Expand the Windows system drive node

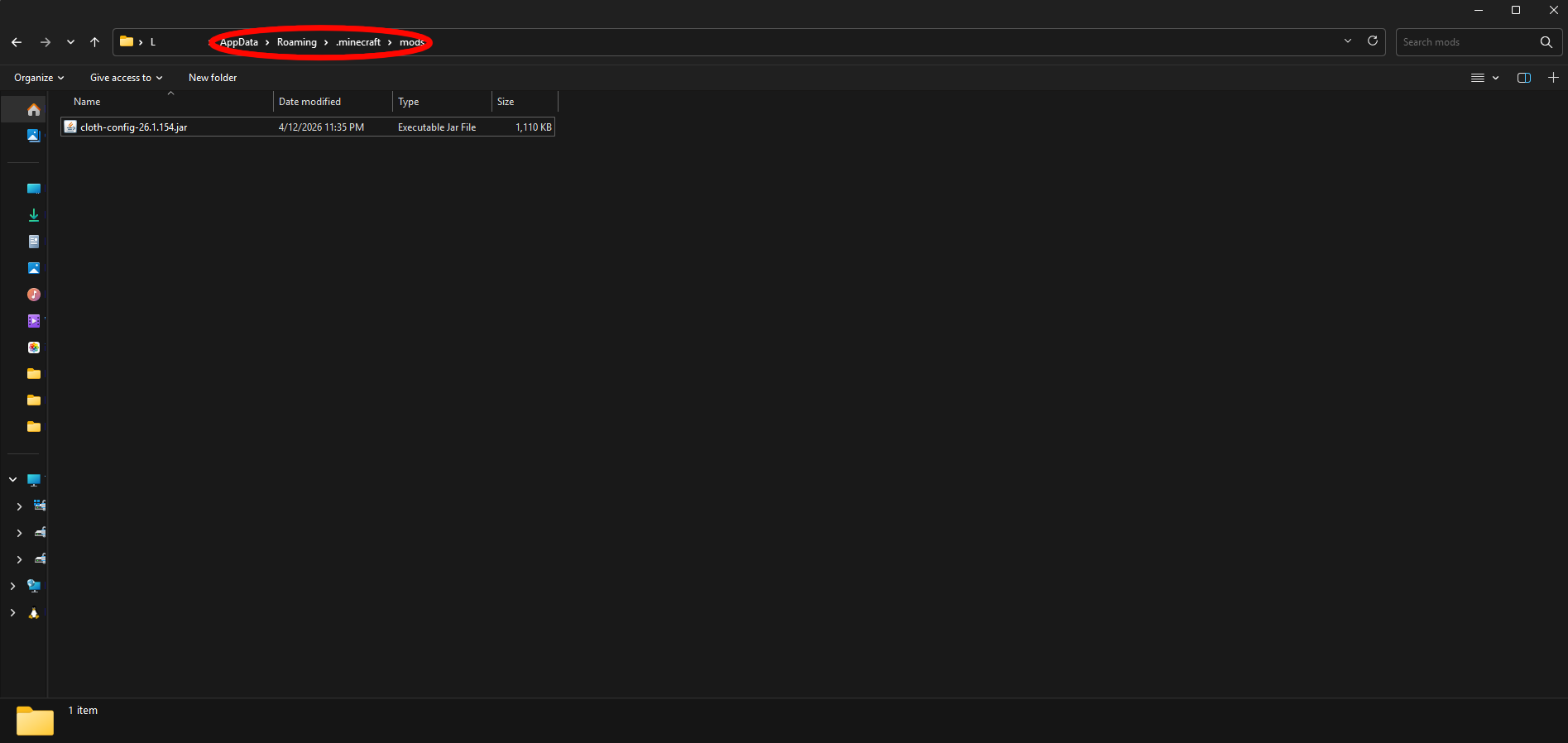(x=19, y=506)
